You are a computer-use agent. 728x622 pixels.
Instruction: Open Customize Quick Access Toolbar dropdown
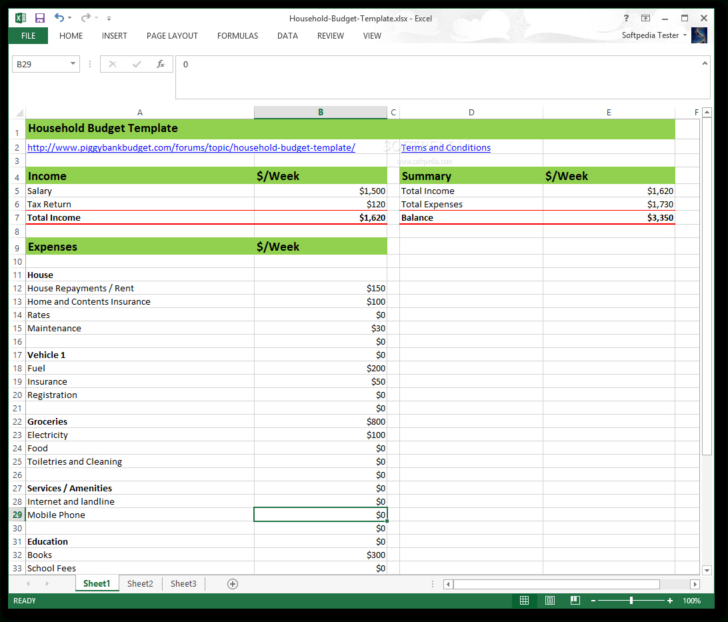click(108, 18)
